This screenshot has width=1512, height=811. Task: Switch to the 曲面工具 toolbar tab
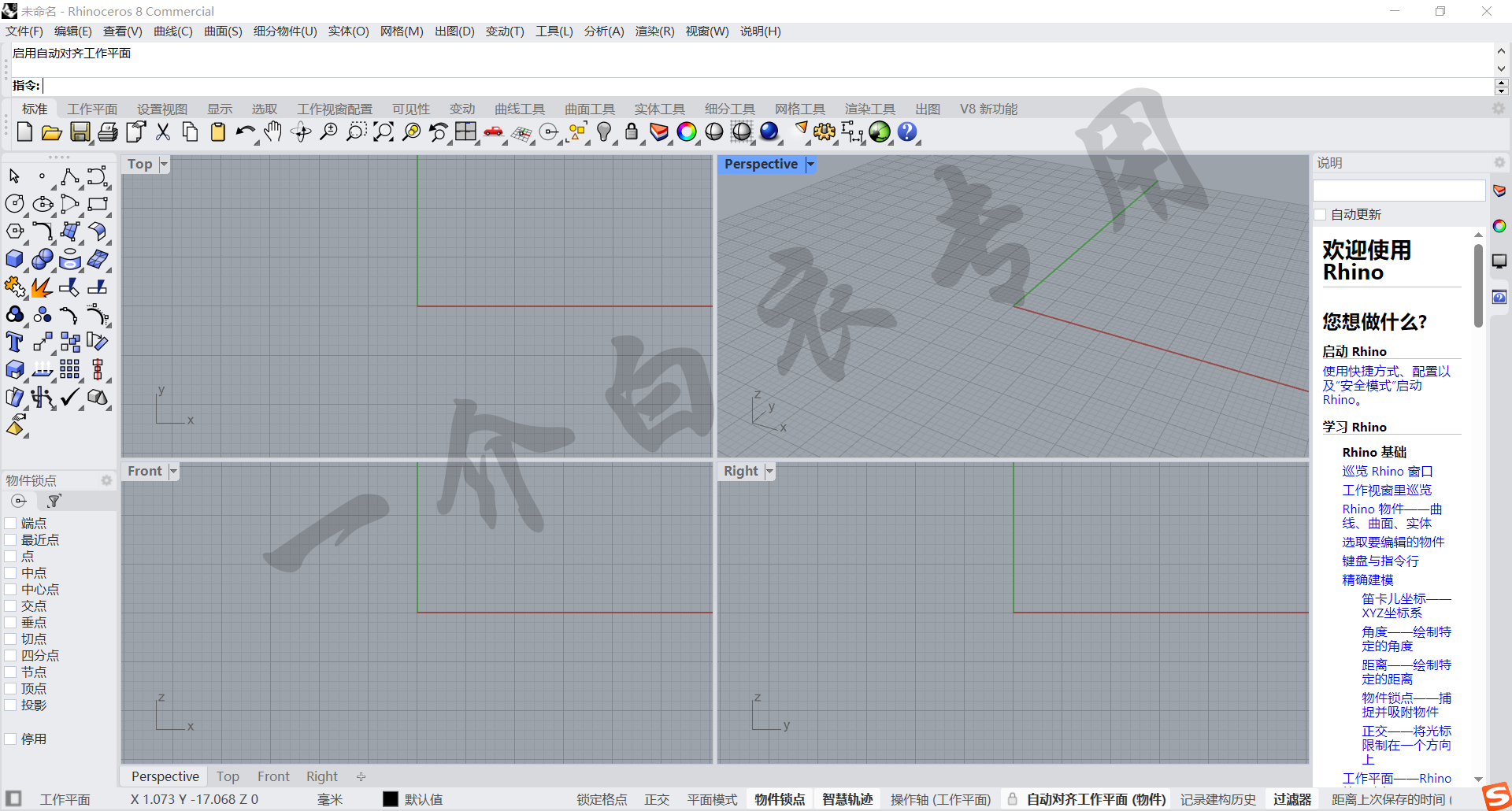point(589,109)
